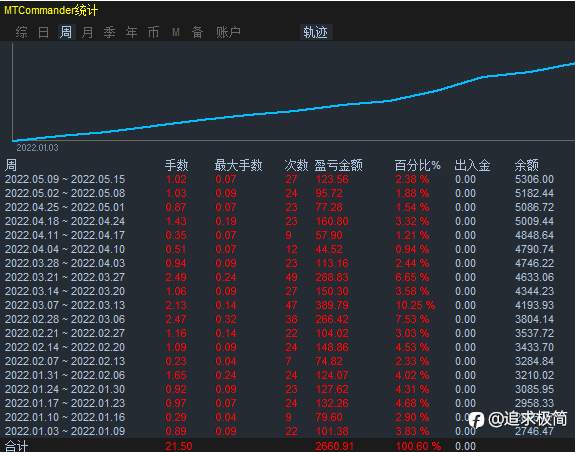Click the 次数 column header
575x452 pixels.
coord(296,165)
